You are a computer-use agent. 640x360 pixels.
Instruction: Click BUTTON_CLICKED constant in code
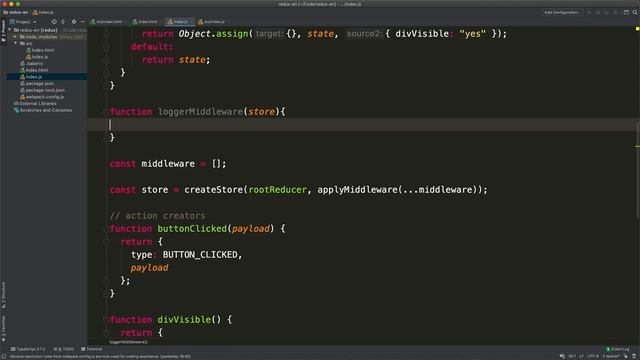[x=200, y=255]
